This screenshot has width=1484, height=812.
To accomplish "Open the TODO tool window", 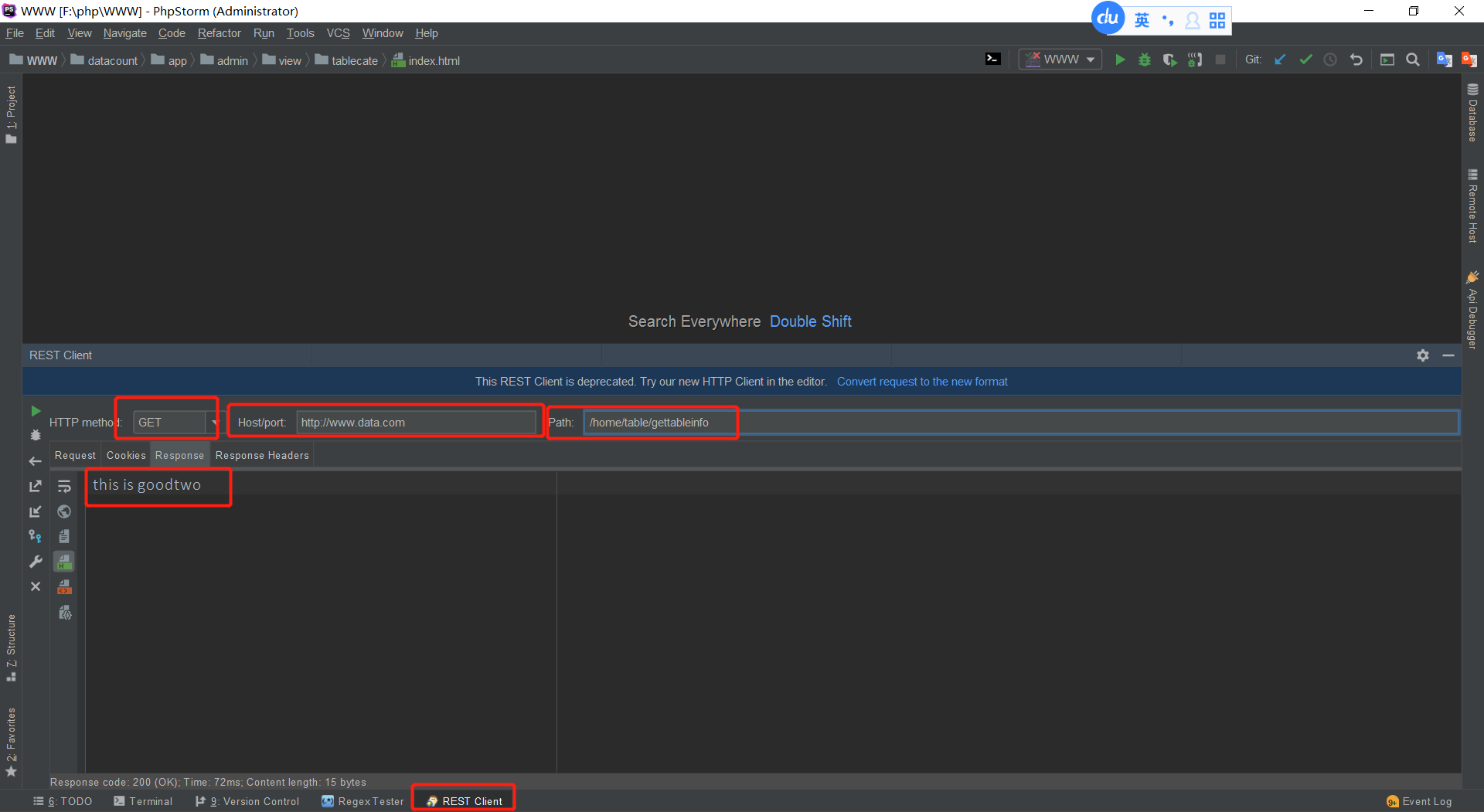I will click(63, 801).
